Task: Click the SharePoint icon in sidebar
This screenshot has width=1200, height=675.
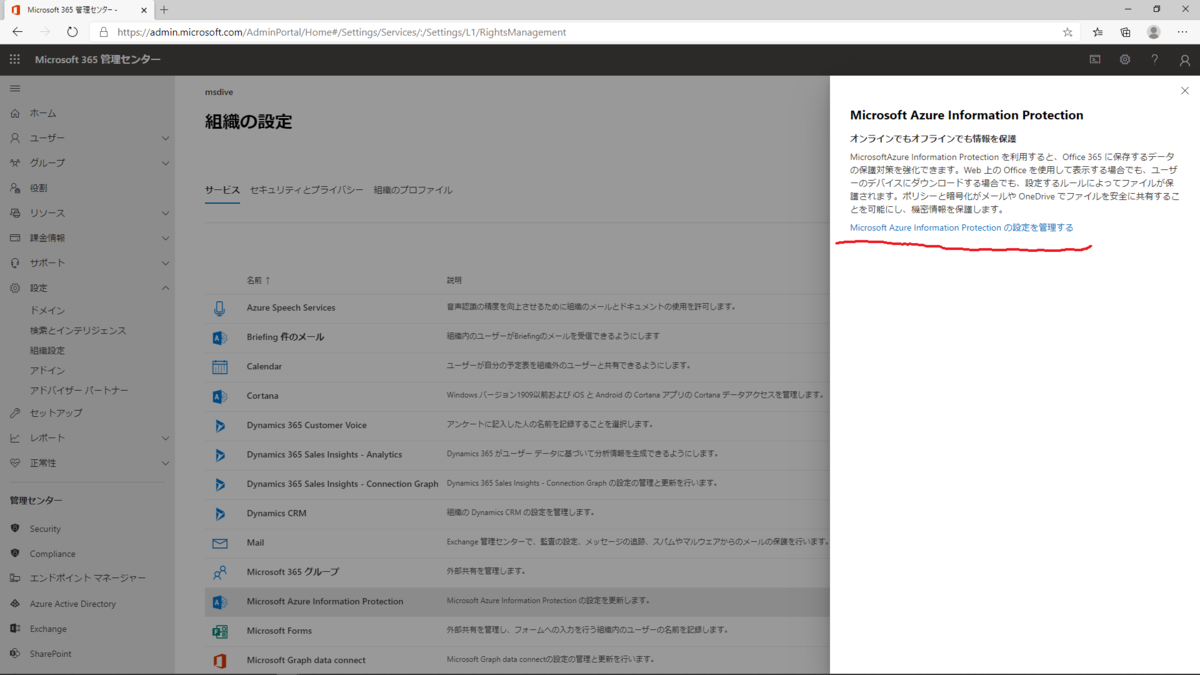Action: pyautogui.click(x=15, y=654)
